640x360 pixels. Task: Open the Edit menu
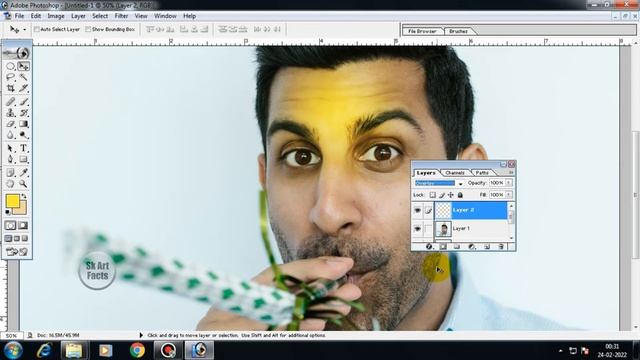tap(36, 16)
